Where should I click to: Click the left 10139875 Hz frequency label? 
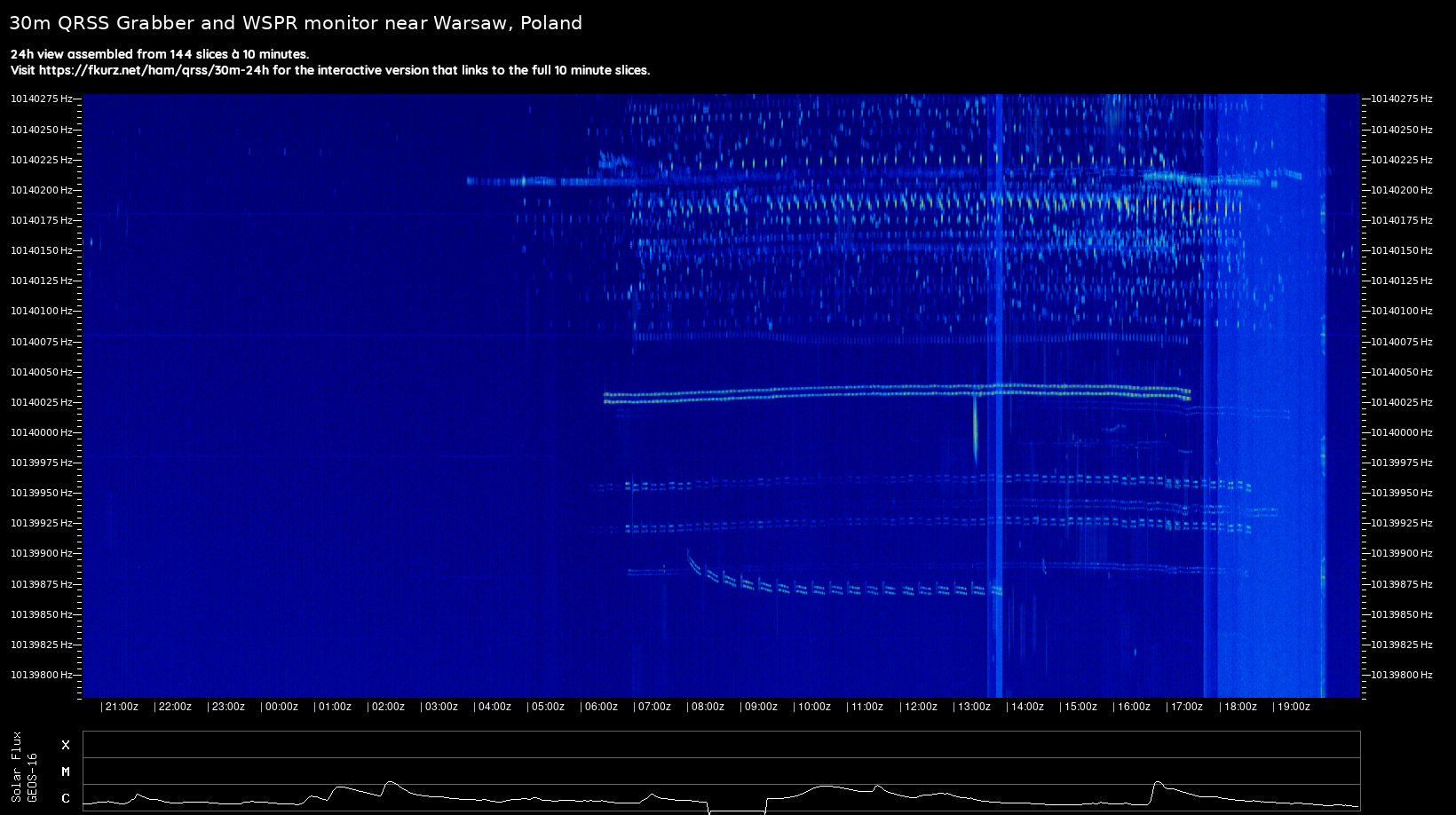41,584
